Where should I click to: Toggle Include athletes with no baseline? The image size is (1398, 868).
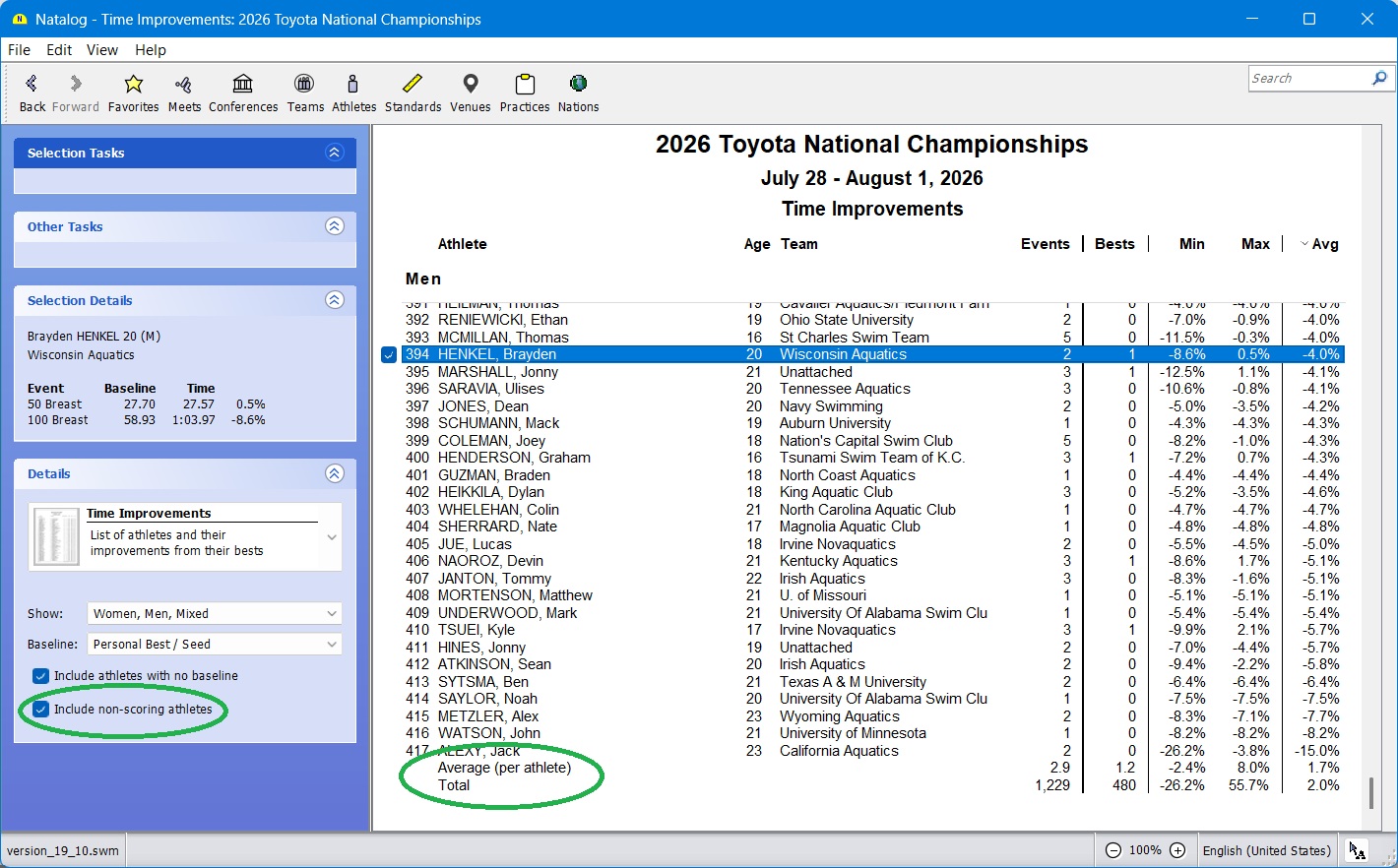40,676
